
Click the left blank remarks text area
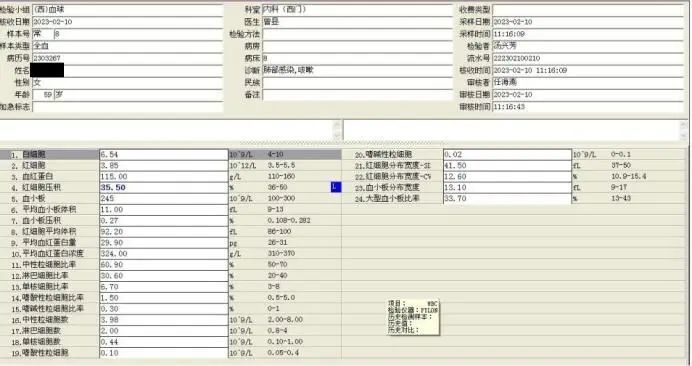tap(167, 131)
